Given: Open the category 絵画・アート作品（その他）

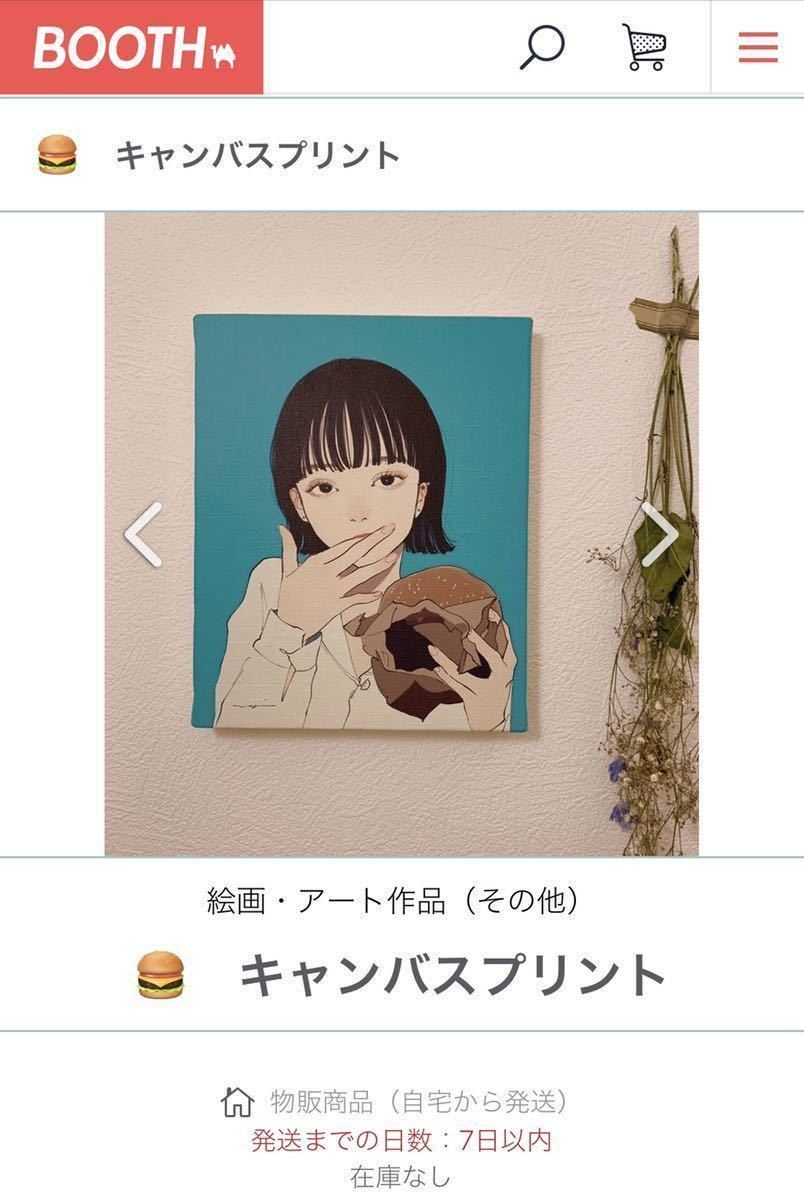Looking at the screenshot, I should pyautogui.click(x=393, y=901).
